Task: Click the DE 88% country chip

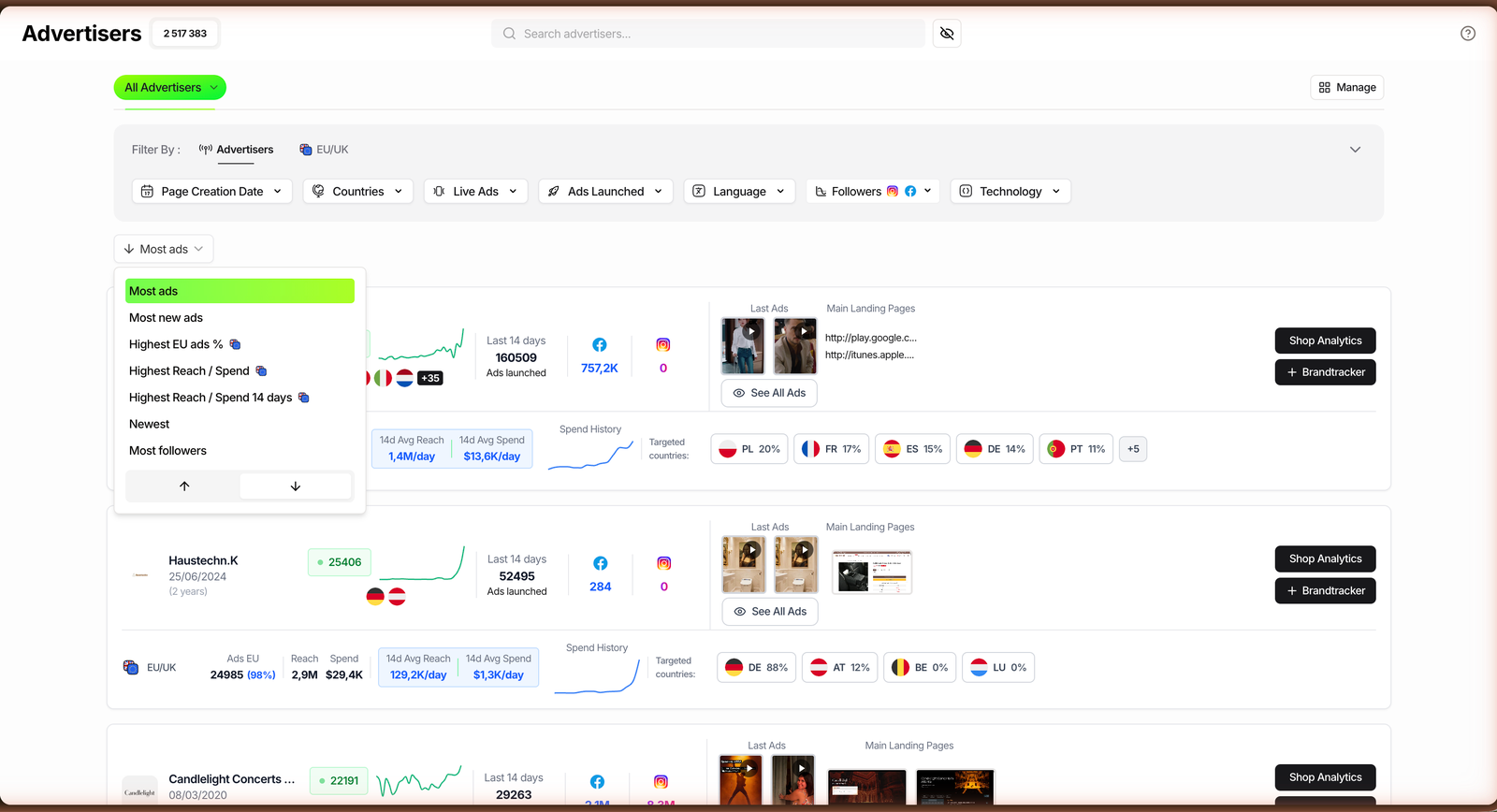Action: click(x=757, y=667)
